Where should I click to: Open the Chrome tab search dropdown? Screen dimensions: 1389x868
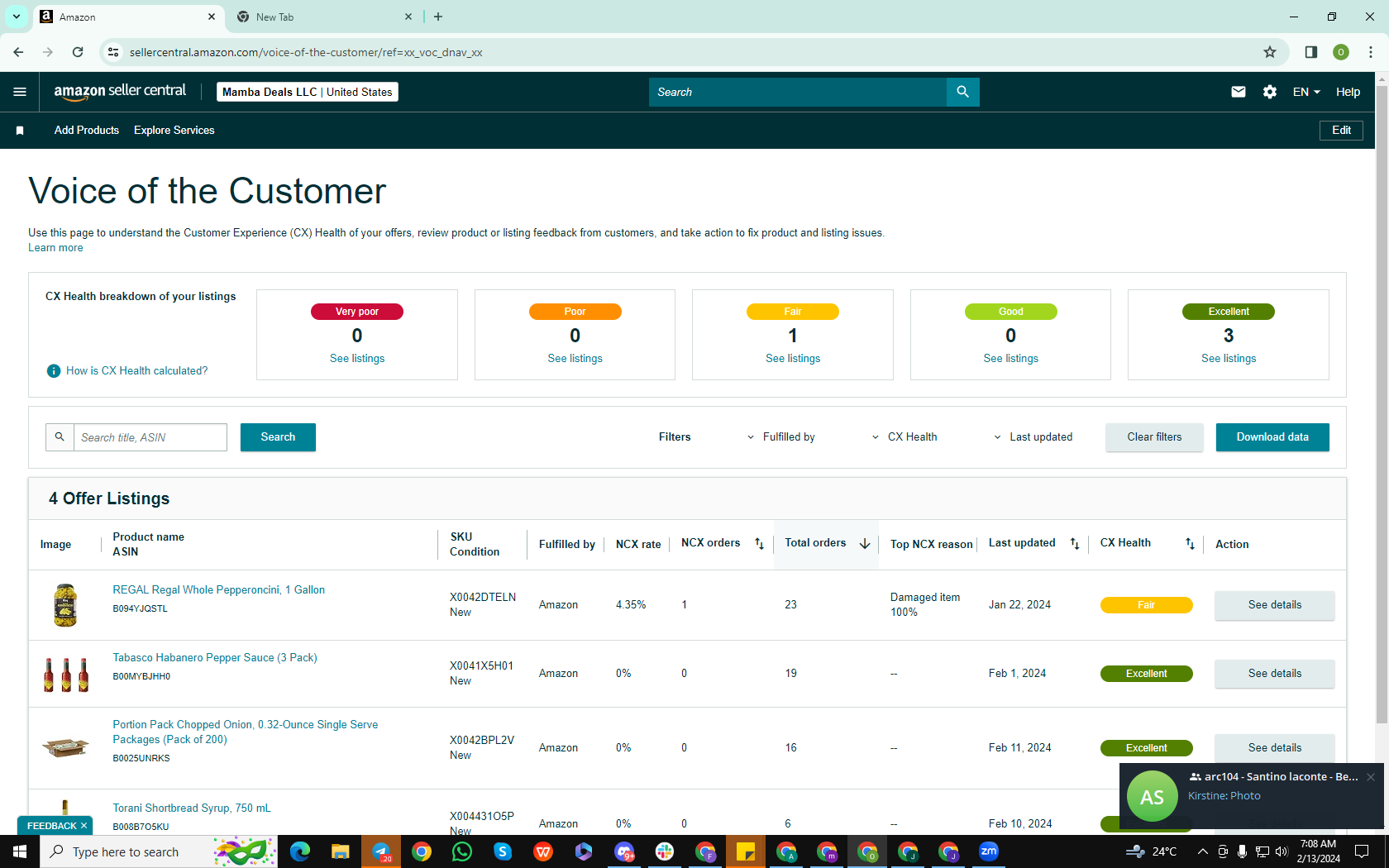17,17
